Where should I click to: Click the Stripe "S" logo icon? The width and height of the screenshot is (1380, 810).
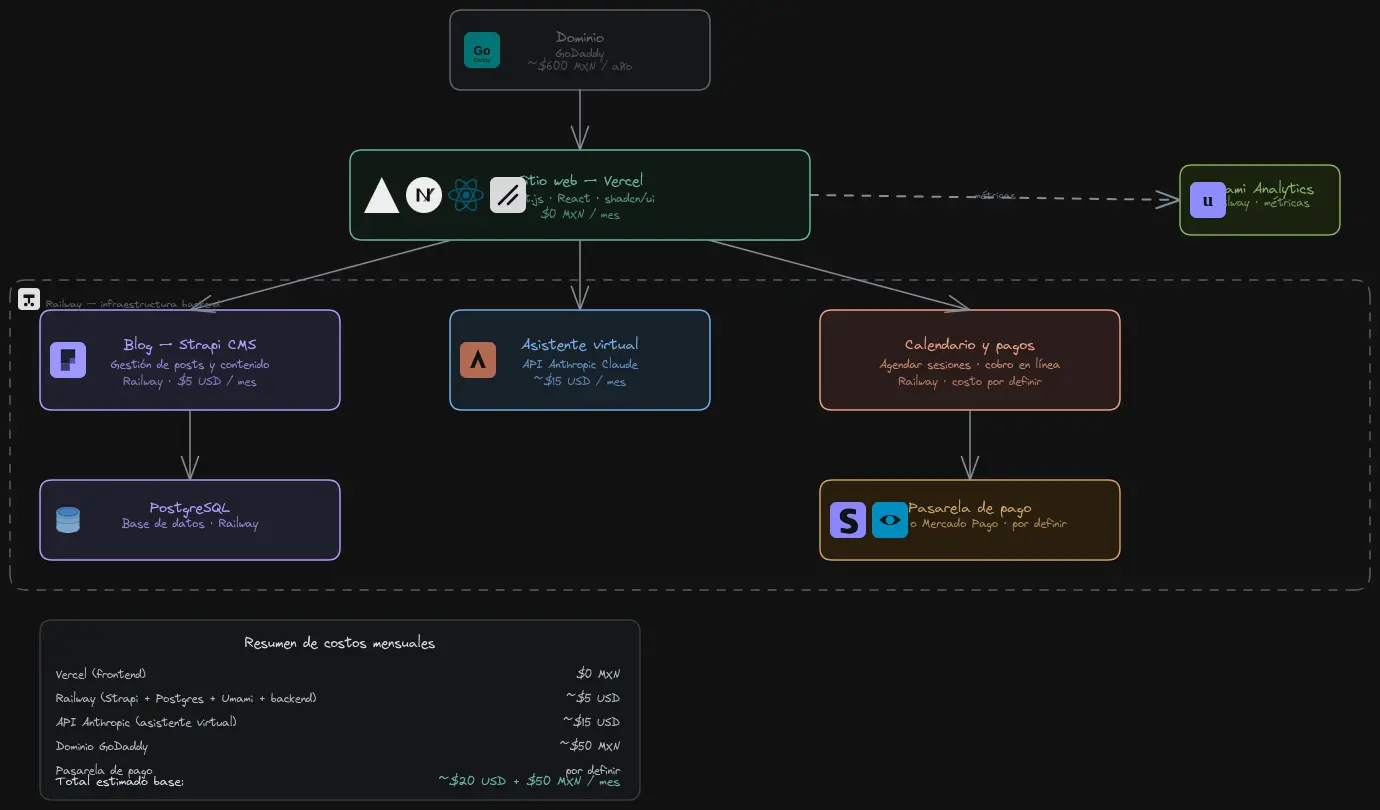tap(848, 520)
